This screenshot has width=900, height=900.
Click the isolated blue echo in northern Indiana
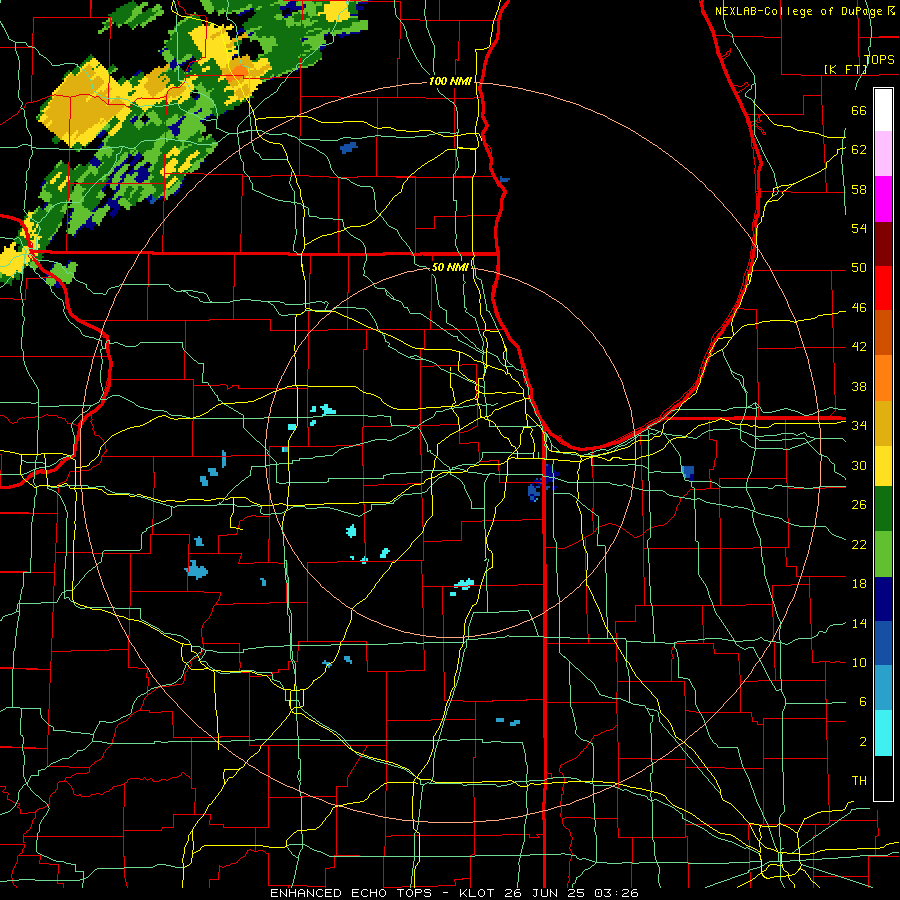(688, 473)
